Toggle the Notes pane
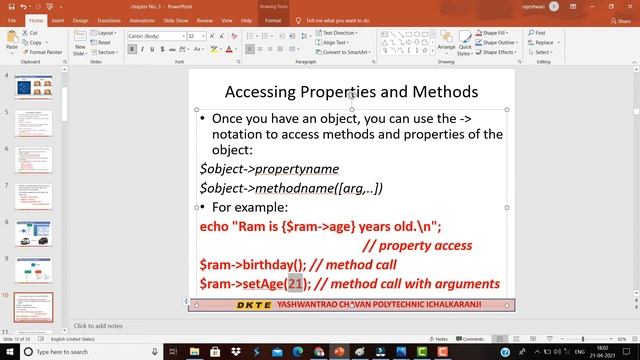 (x=438, y=339)
